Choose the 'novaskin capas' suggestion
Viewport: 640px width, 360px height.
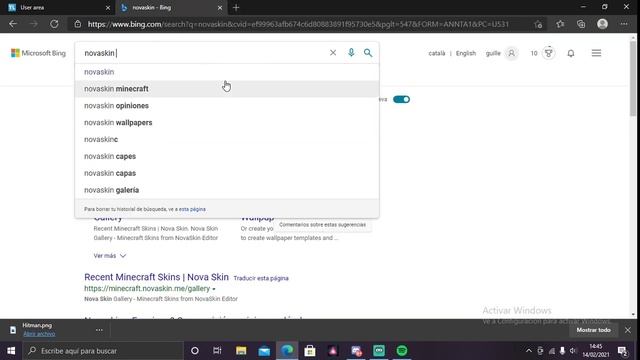[x=227, y=173]
